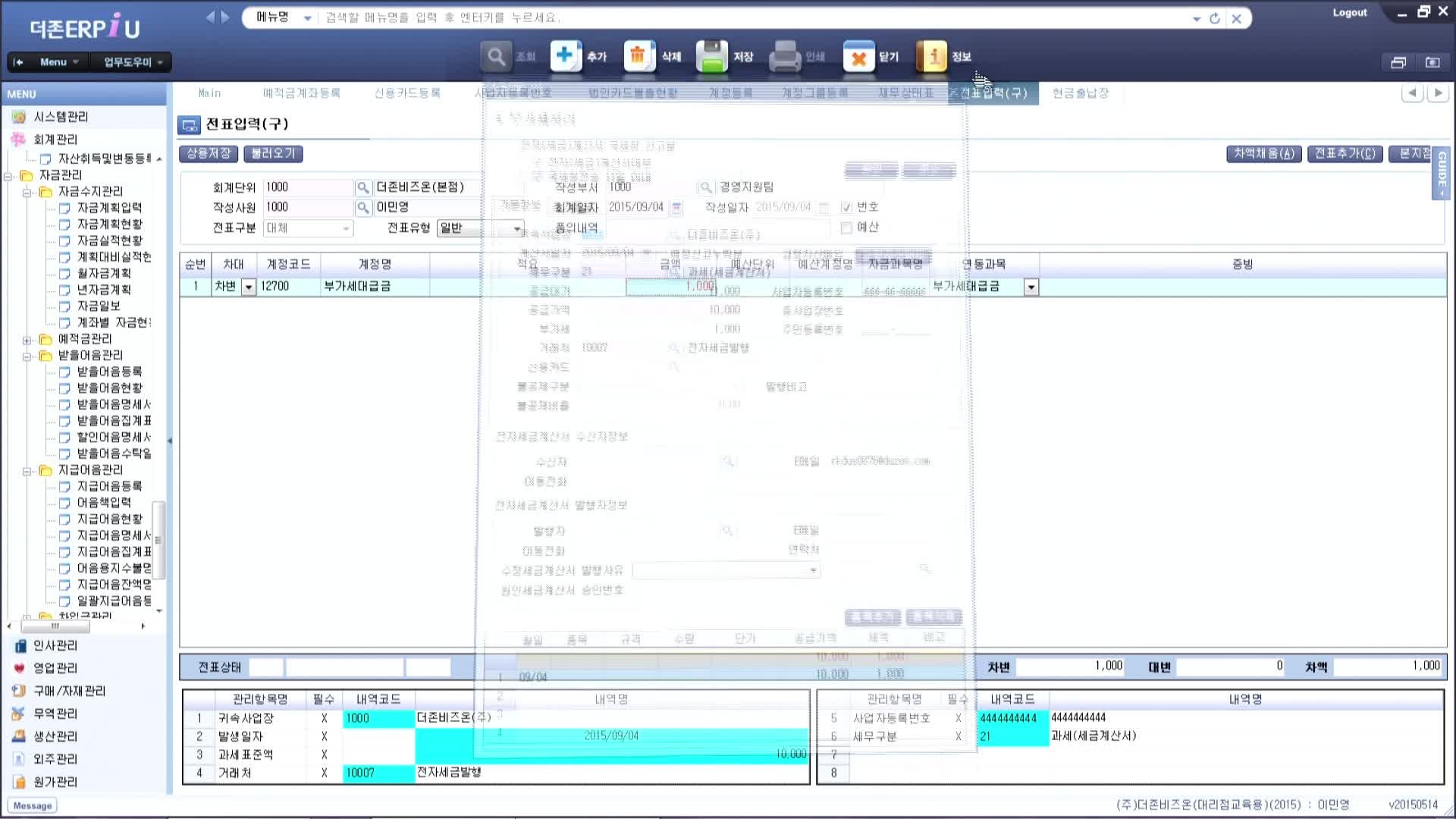Screen dimensions: 1456x819
Task: Switch to the Main tab
Action: pos(209,93)
